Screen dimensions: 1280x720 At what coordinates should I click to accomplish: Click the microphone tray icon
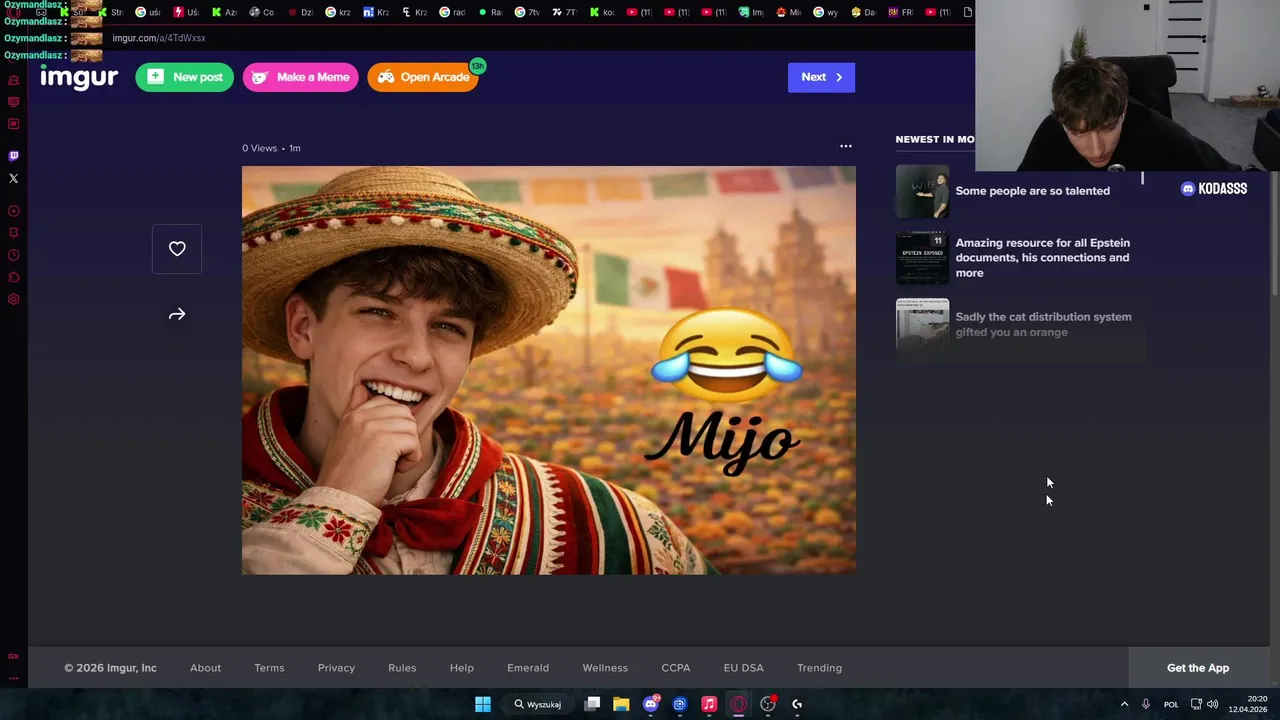coord(1146,704)
